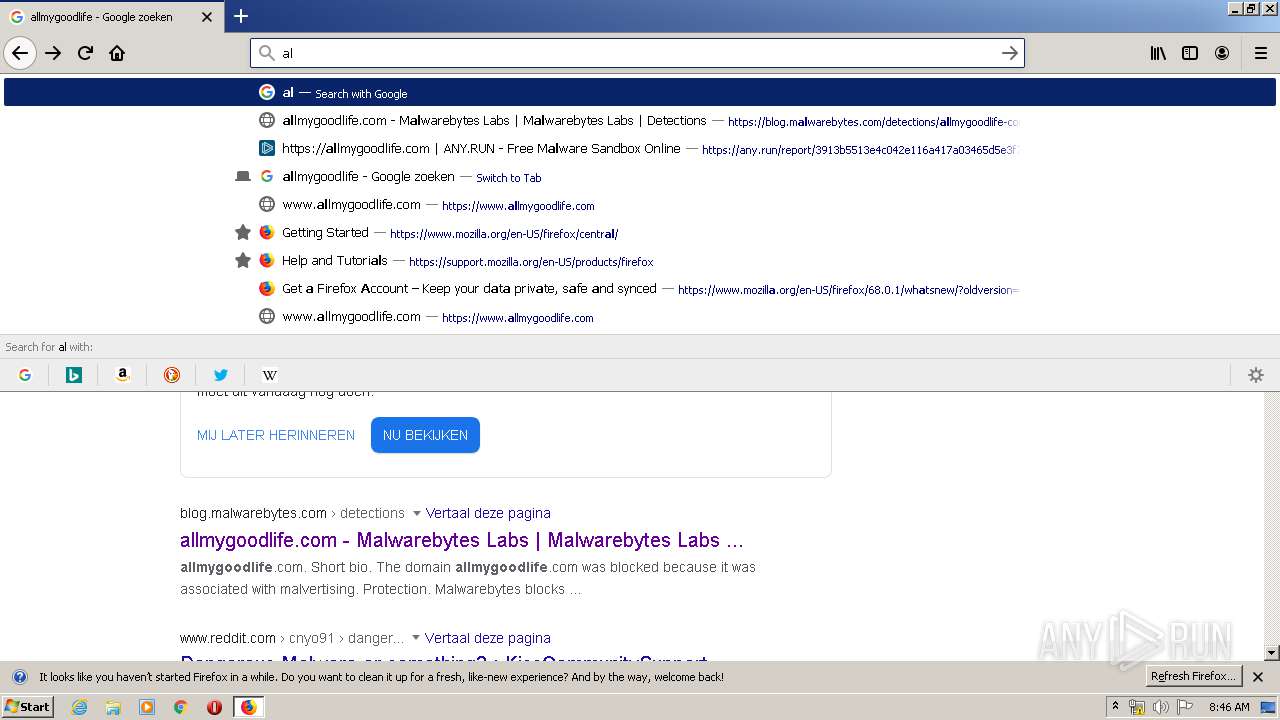Expand dropdown arrow next to blog.malwarebytes.com
Image resolution: width=1280 pixels, height=720 pixels.
416,513
